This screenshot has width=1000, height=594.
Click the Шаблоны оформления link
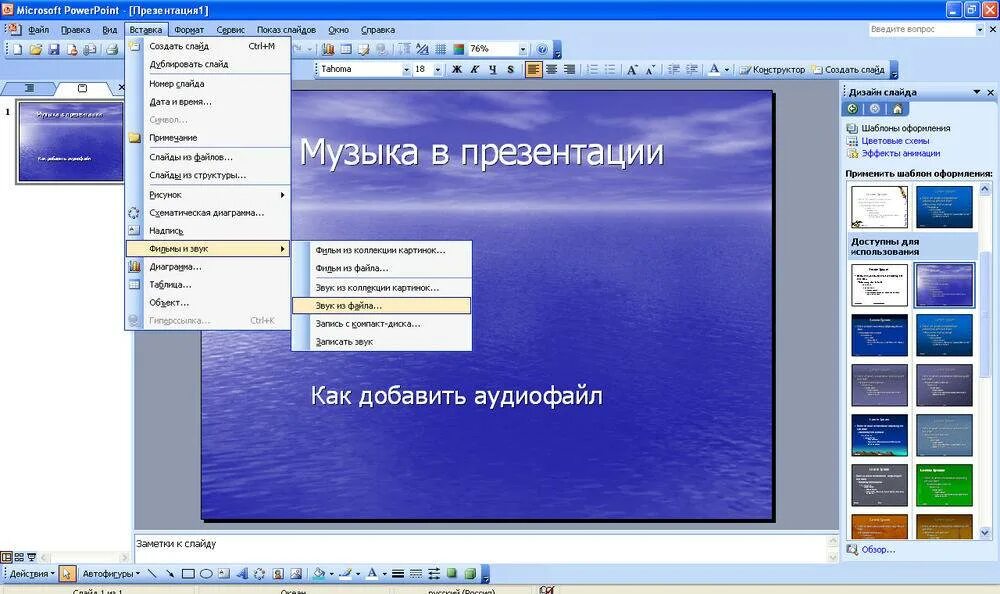(906, 128)
